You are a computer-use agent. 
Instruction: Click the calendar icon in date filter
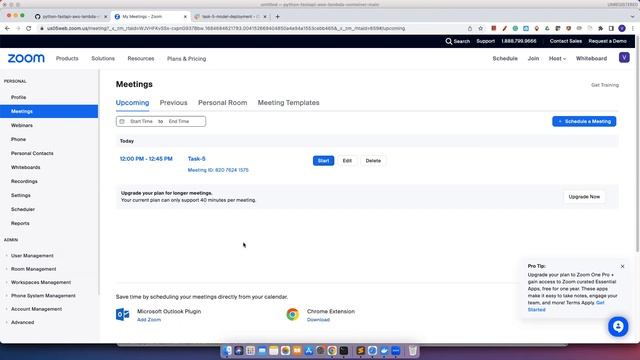[x=122, y=121]
